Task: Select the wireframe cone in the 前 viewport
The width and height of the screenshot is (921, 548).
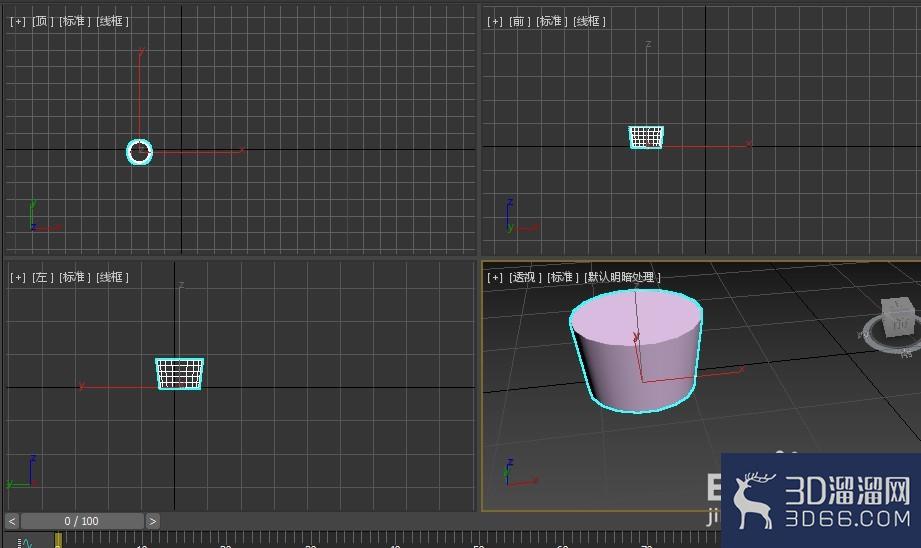Action: click(x=646, y=137)
